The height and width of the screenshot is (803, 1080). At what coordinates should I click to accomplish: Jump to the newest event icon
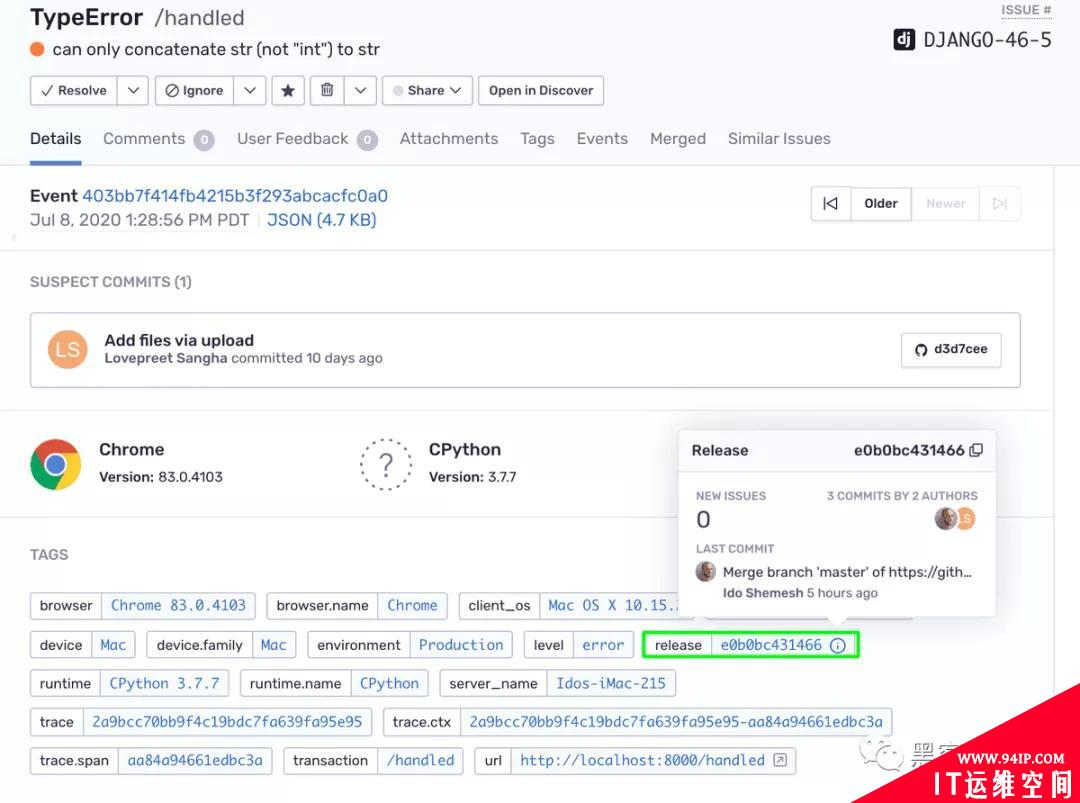[999, 204]
